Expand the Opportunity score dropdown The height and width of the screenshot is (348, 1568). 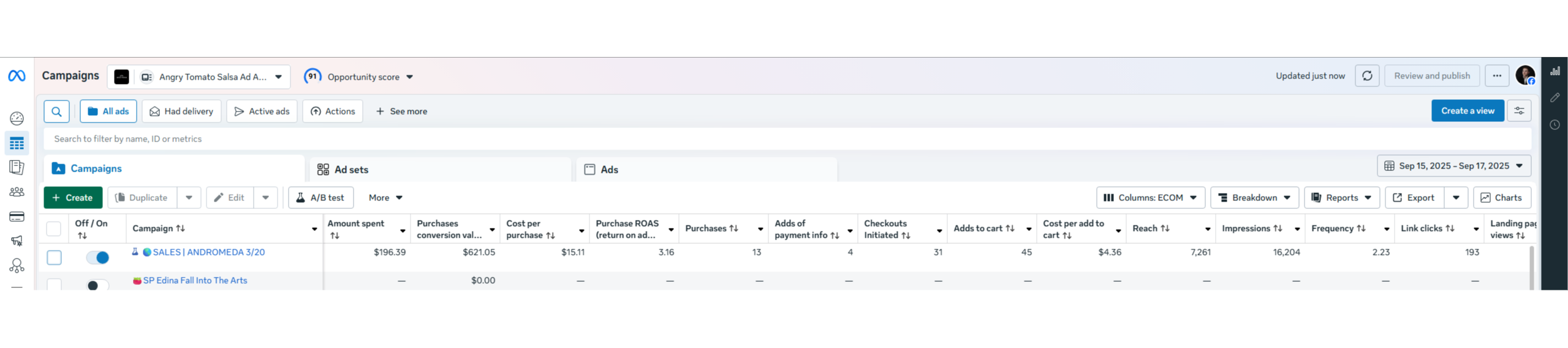tap(359, 77)
